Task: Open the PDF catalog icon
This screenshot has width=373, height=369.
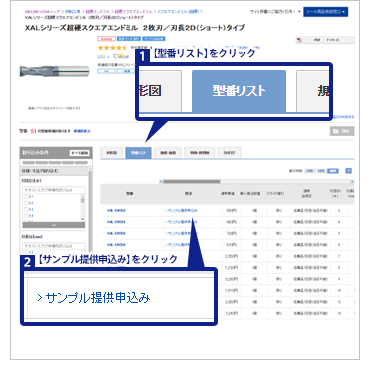Action: click(x=299, y=40)
